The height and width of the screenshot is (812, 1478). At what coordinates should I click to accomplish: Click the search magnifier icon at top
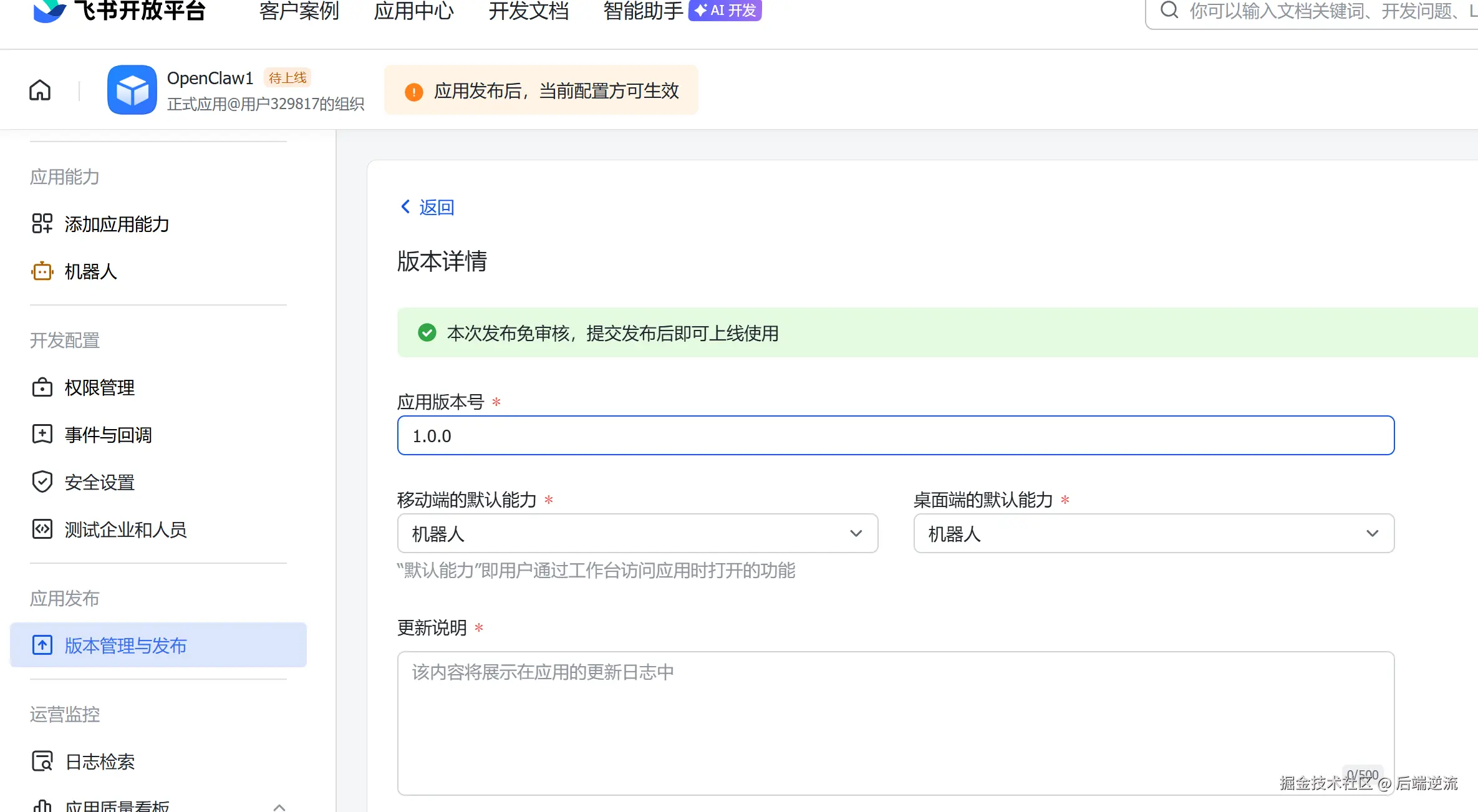coord(1169,11)
